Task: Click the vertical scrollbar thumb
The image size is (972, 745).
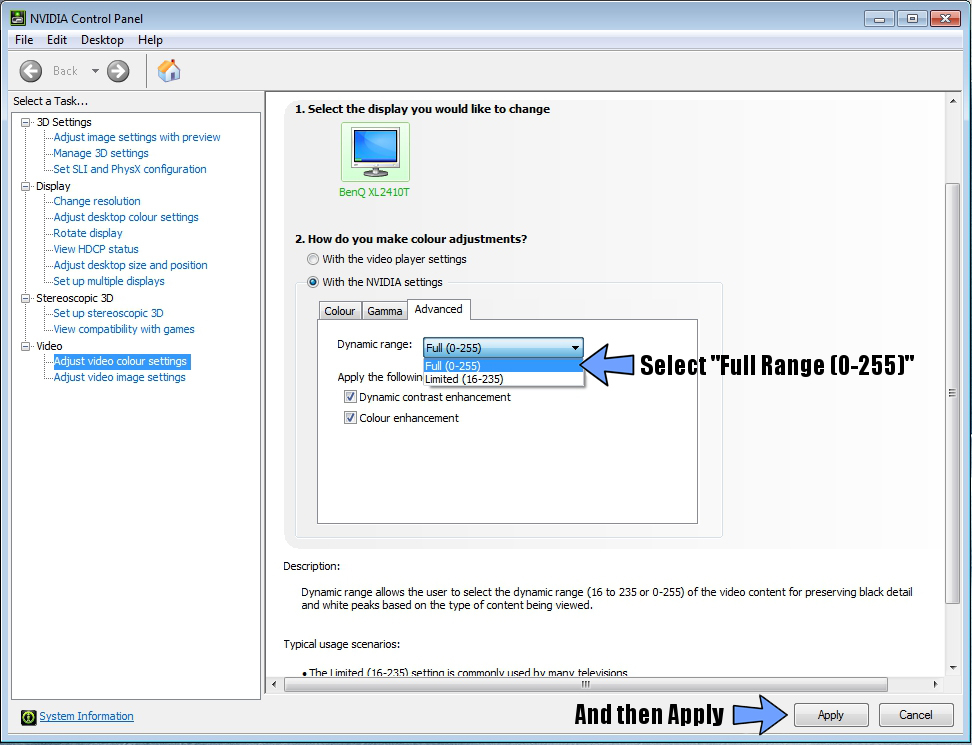Action: click(x=952, y=392)
